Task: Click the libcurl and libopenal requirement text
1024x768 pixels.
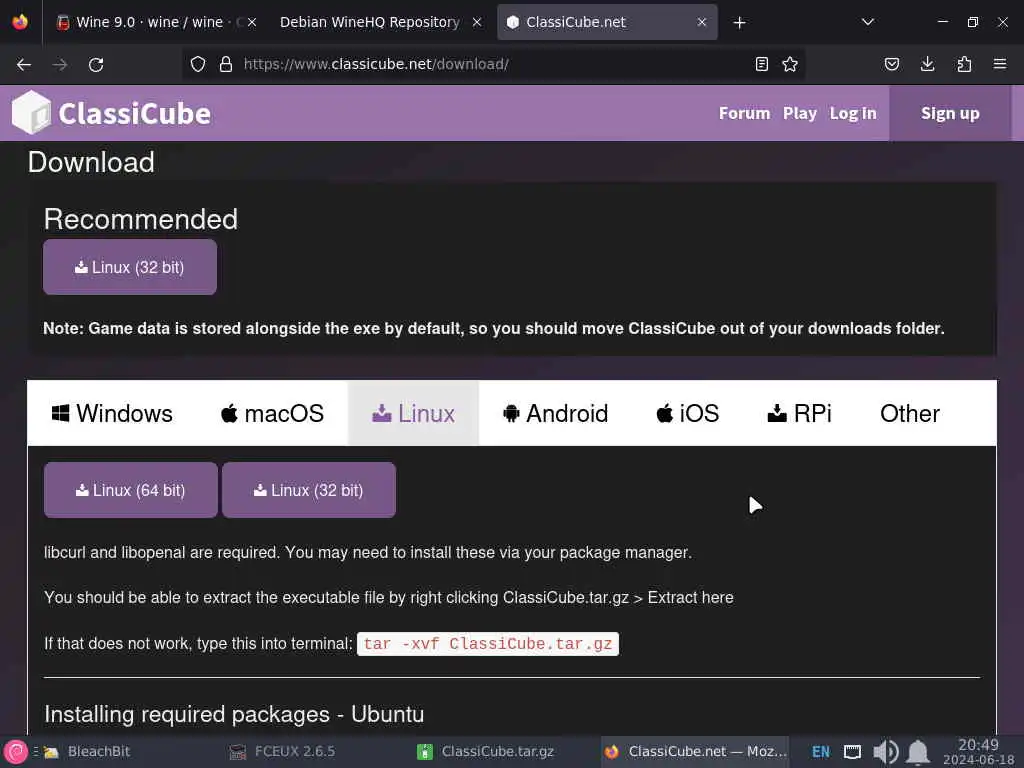Action: tap(368, 552)
